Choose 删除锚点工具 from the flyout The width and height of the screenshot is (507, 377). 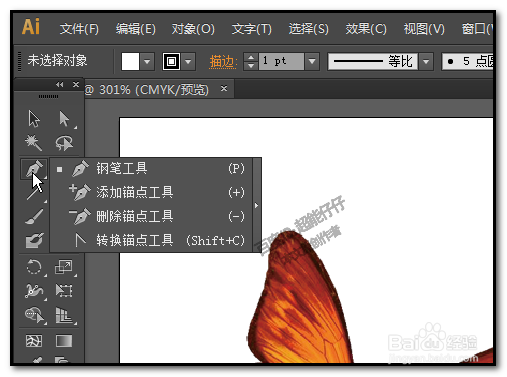coord(151,217)
